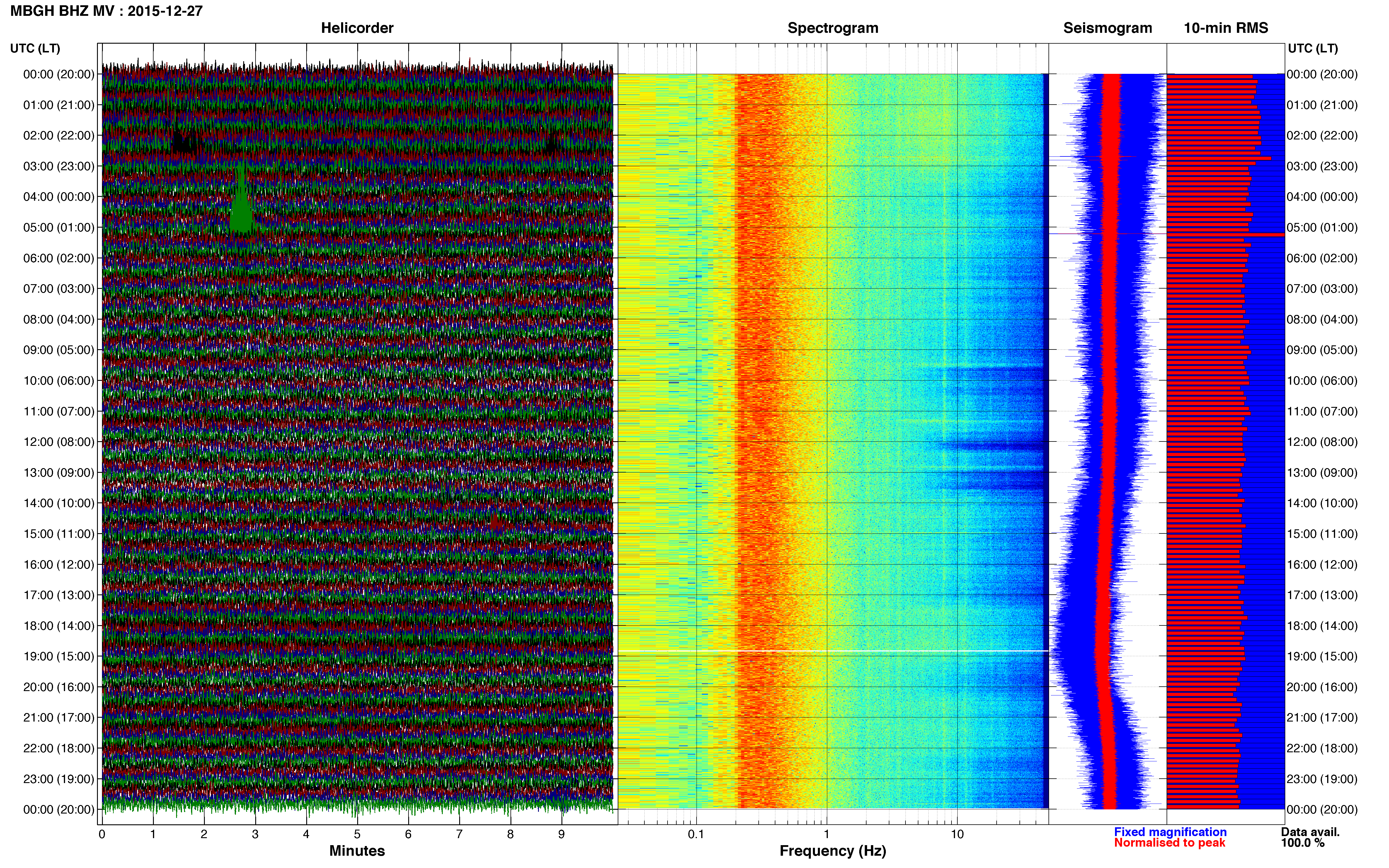This screenshot has width=1389, height=868.
Task: Click the 02:00 (22:00) label beside the Helicorder
Action: 59,135
